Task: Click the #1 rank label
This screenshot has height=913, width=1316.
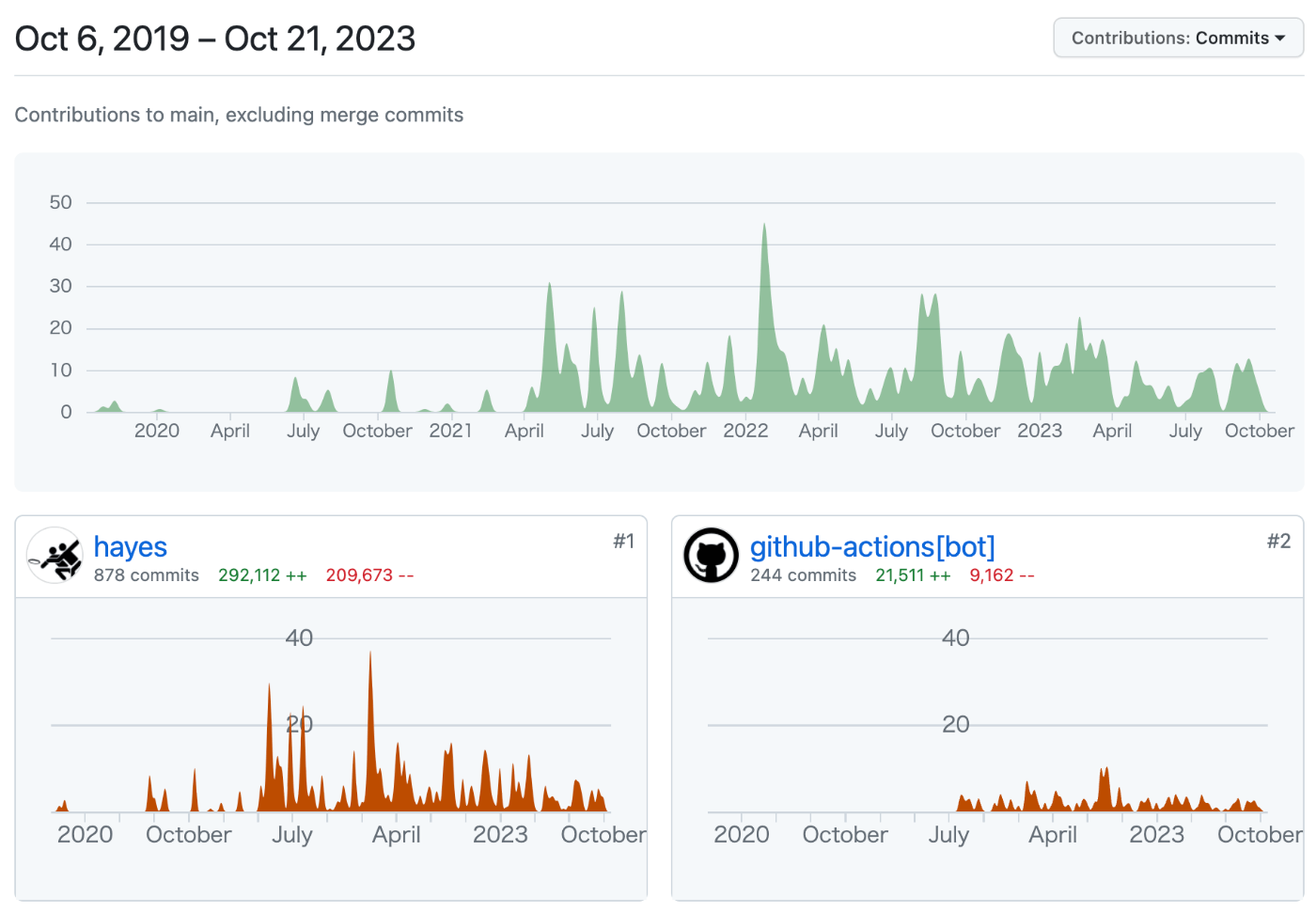Action: coord(624,541)
